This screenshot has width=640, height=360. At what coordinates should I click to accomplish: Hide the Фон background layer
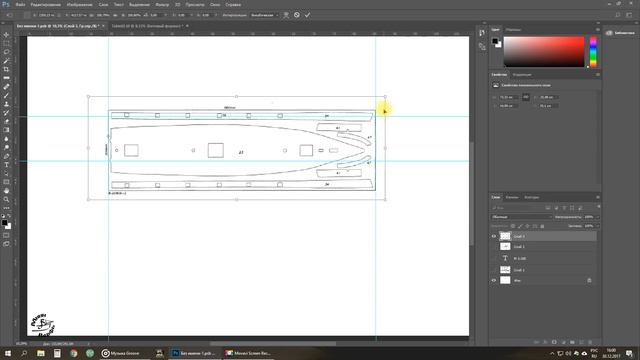tap(494, 280)
